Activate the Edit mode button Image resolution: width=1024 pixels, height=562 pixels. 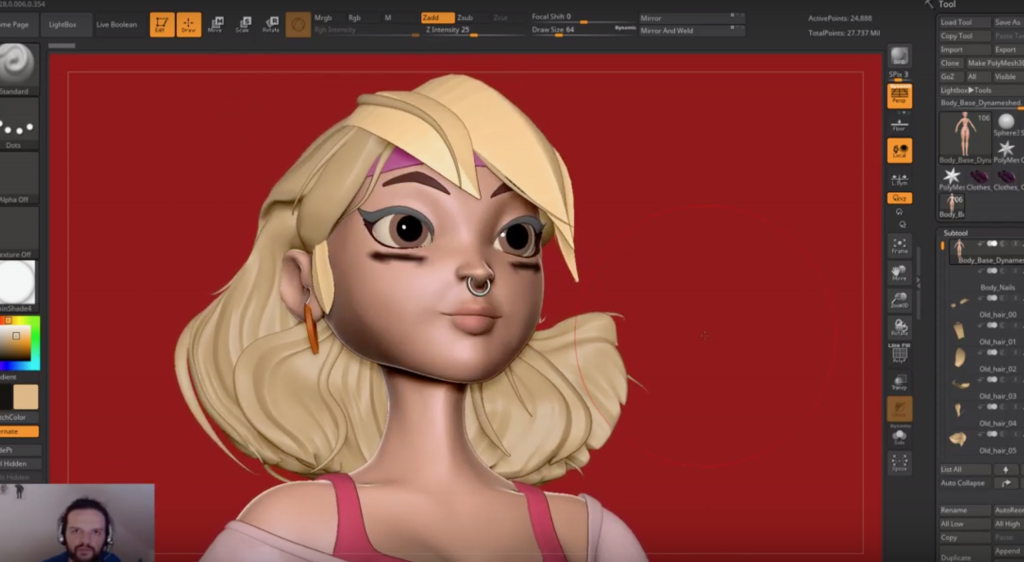pyautogui.click(x=162, y=25)
